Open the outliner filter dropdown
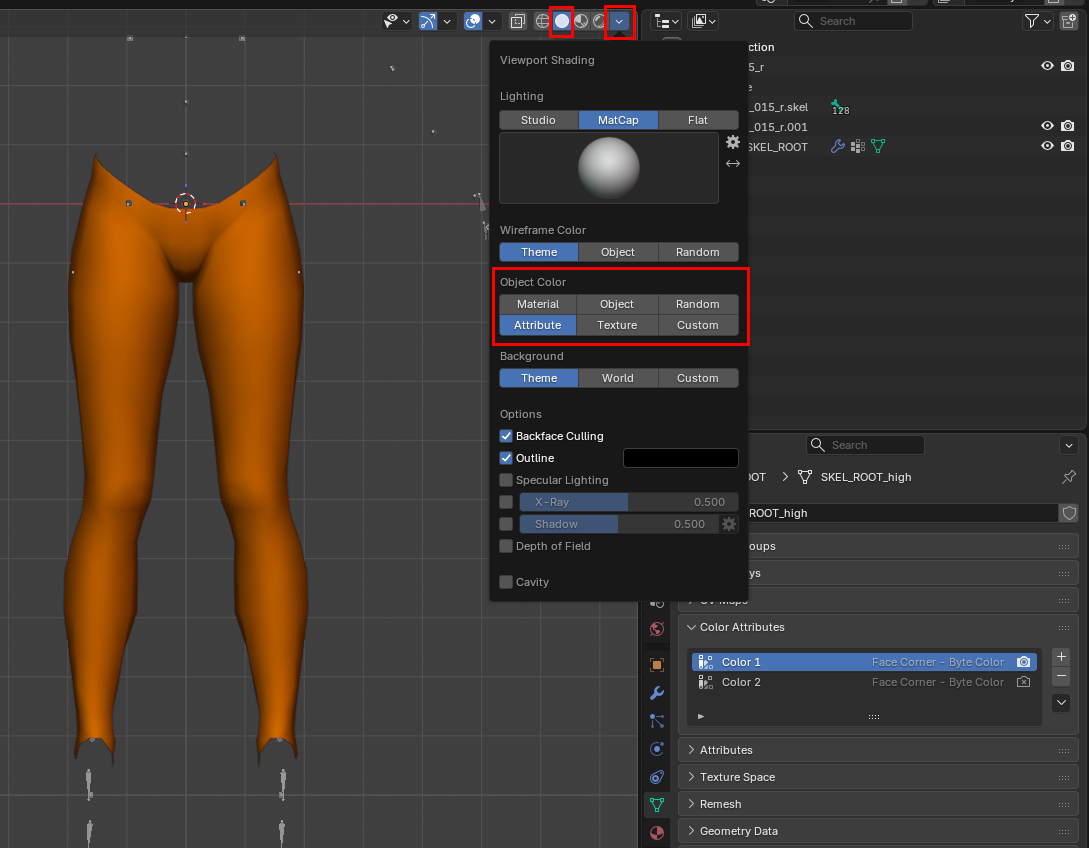The image size is (1089, 848). (1038, 22)
